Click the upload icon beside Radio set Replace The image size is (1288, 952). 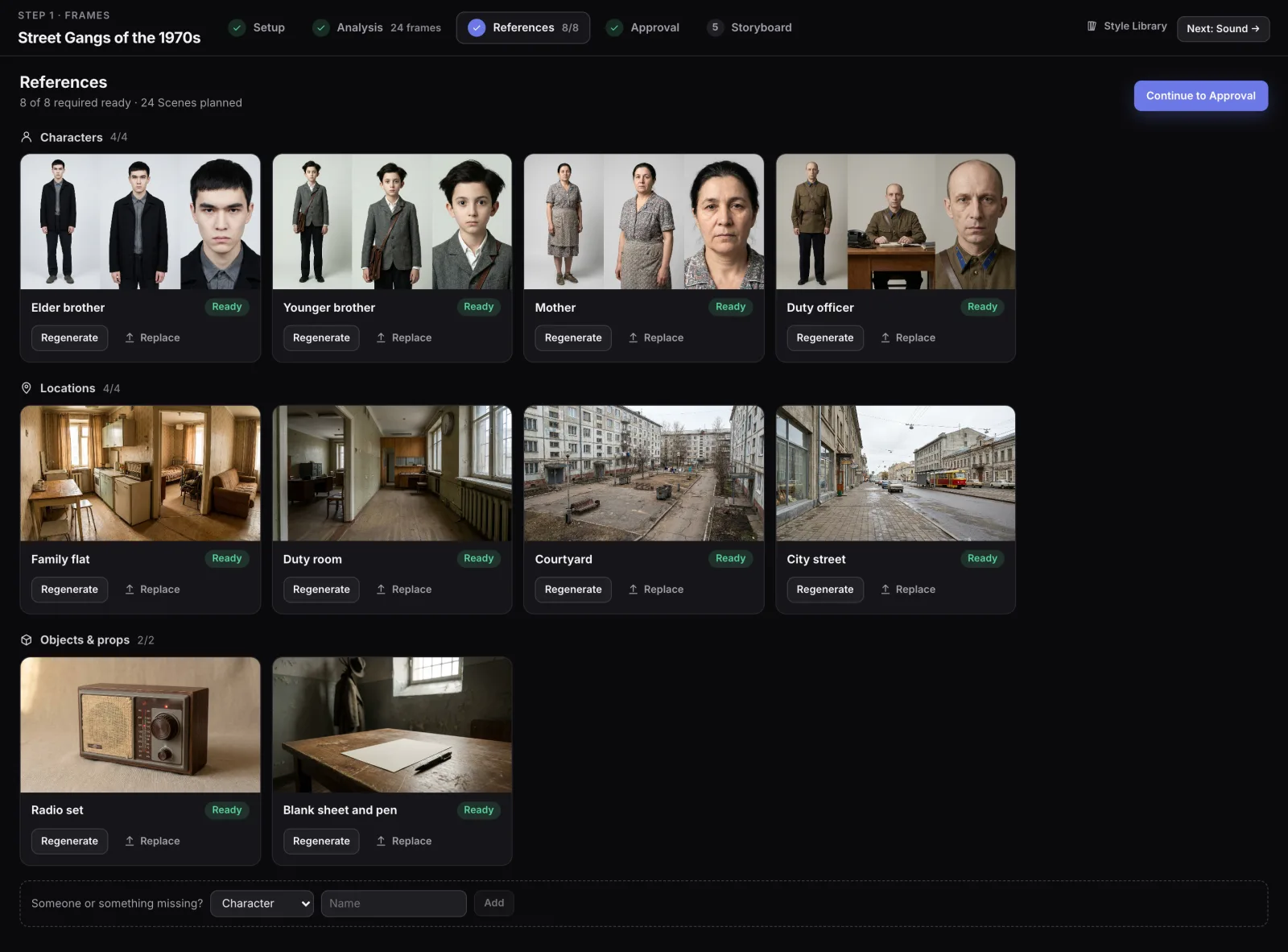tap(130, 841)
